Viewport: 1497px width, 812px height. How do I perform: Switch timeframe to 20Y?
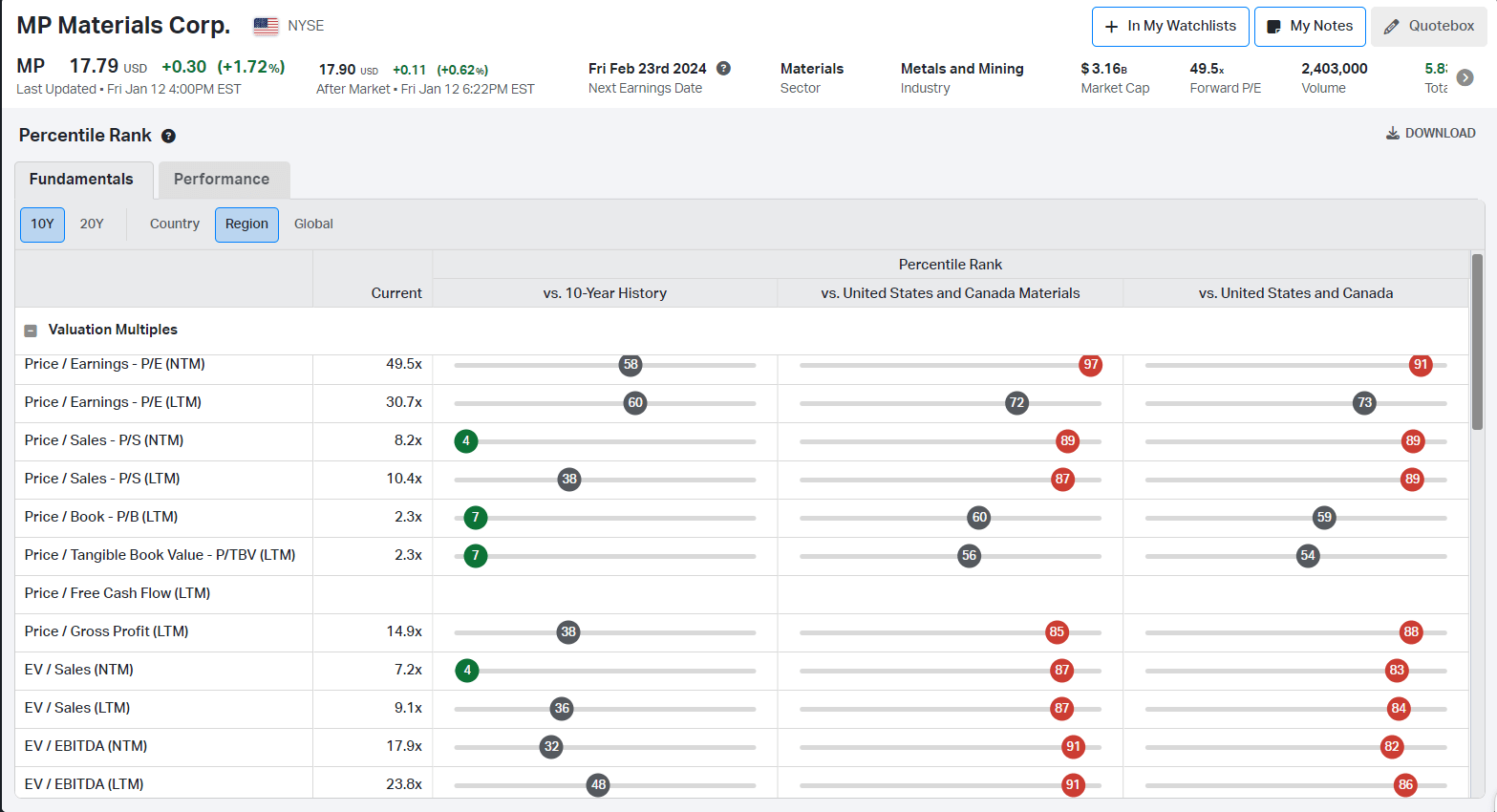coord(92,224)
